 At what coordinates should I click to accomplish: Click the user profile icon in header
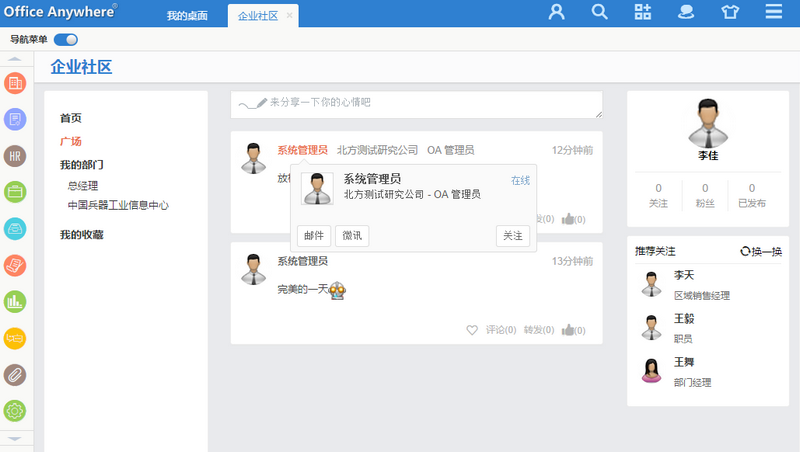tap(557, 13)
